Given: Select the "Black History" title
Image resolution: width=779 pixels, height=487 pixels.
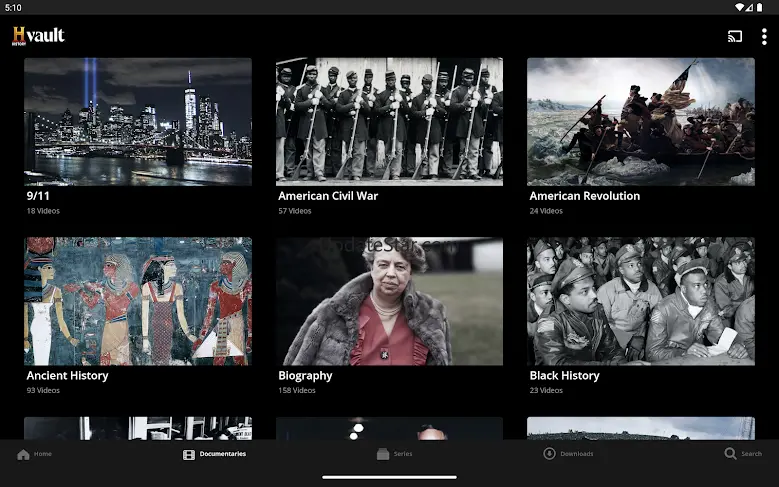Looking at the screenshot, I should point(564,376).
